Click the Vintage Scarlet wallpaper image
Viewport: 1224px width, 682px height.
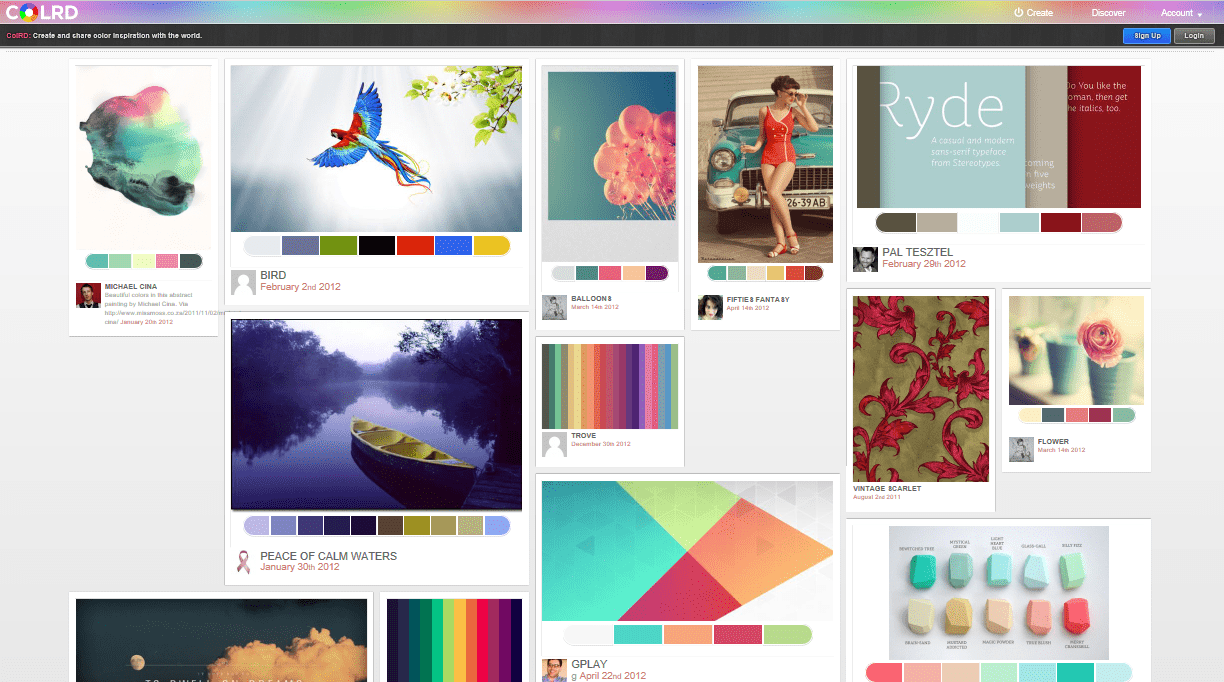coord(920,388)
